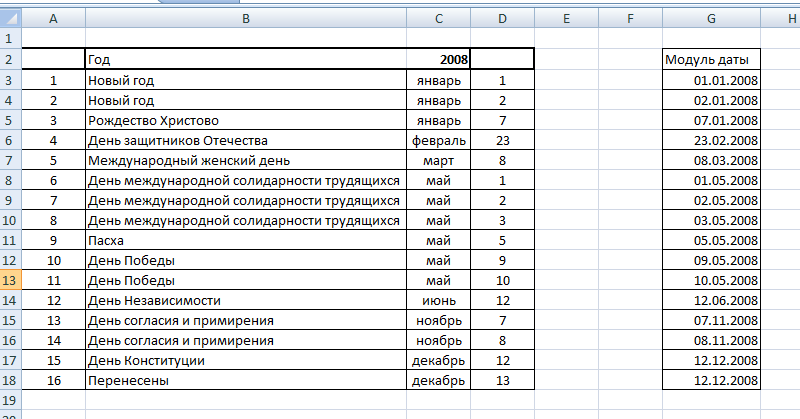Select column G header
This screenshot has width=800, height=419.
point(711,19)
